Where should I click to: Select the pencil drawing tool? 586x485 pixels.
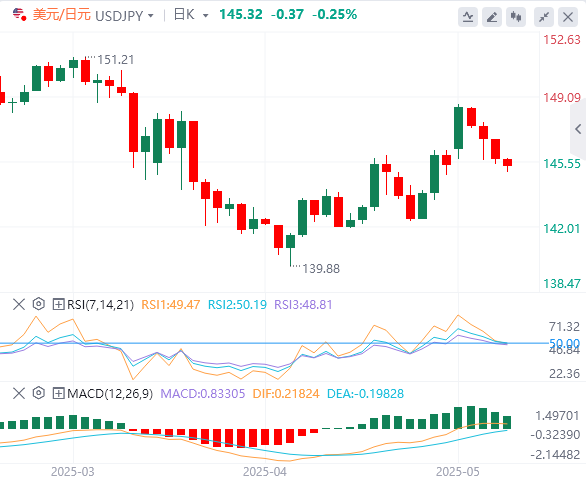pyautogui.click(x=492, y=17)
